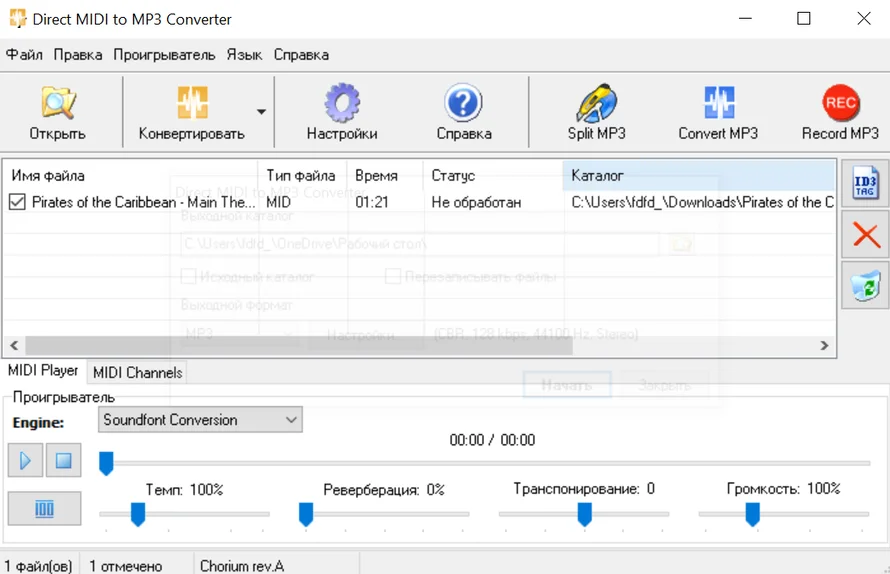Uncheck the Pirates of the Caribbean file checkbox
This screenshot has width=890, height=574.
point(17,202)
